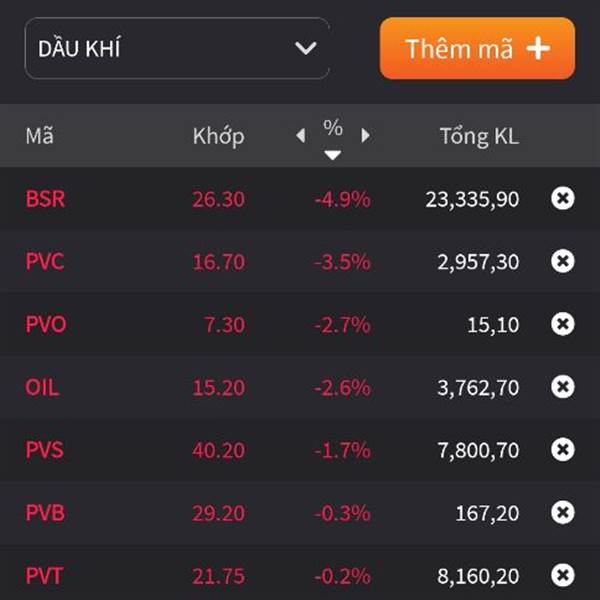Sort by the Khớp column header
The image size is (600, 600).
218,136
